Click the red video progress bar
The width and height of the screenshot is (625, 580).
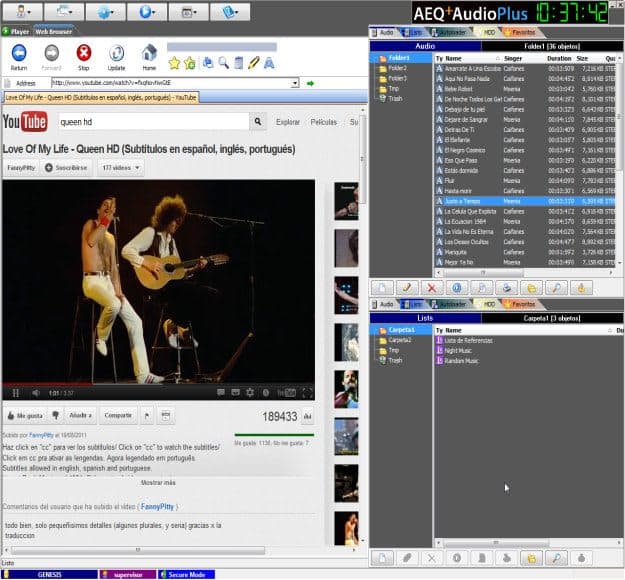coord(48,384)
